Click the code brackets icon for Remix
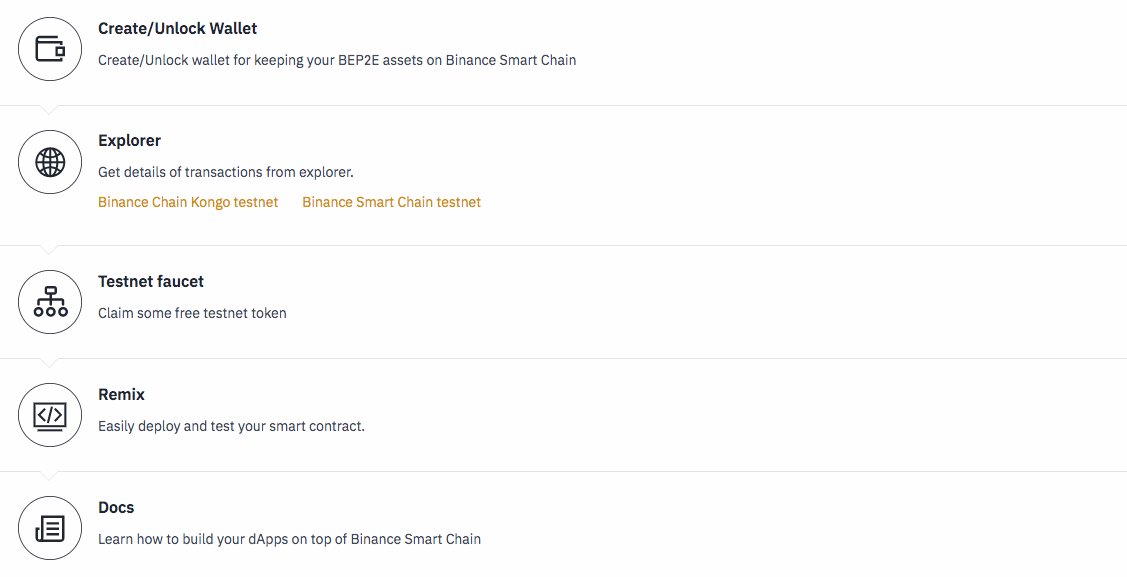This screenshot has width=1127, height=577. [x=50, y=415]
